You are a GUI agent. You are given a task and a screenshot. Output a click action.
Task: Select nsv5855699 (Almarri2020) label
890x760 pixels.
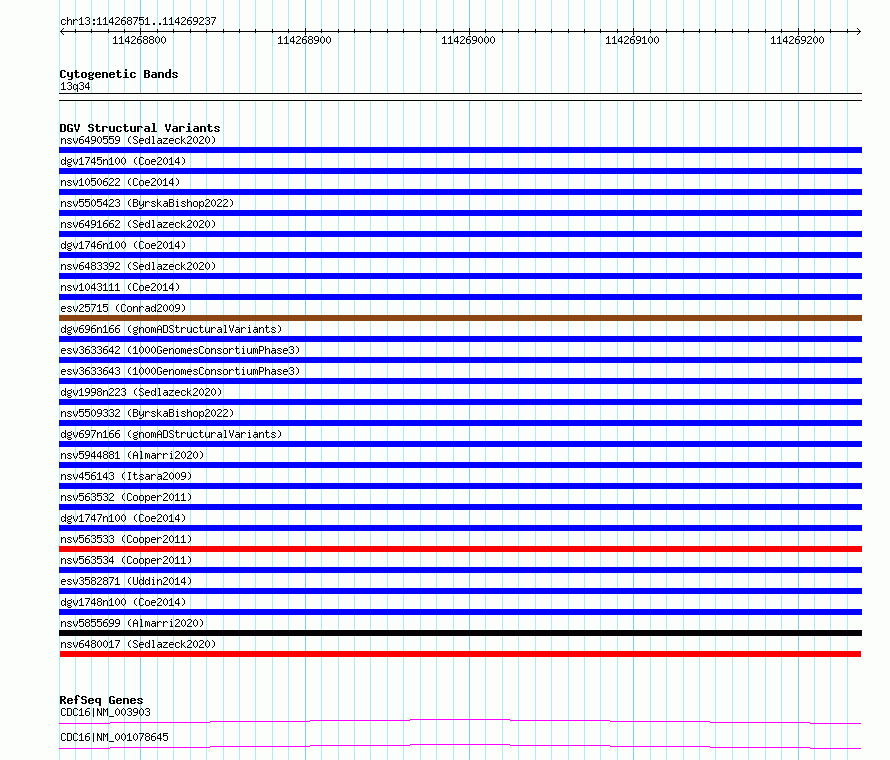coord(132,623)
